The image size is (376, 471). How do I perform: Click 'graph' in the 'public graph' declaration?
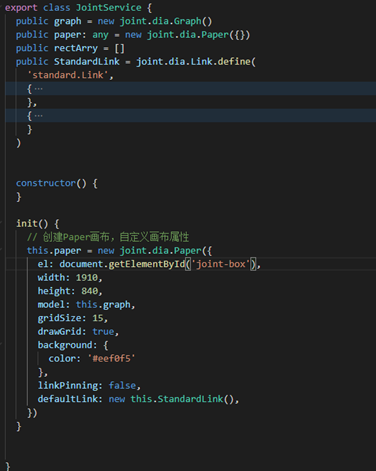click(68, 21)
